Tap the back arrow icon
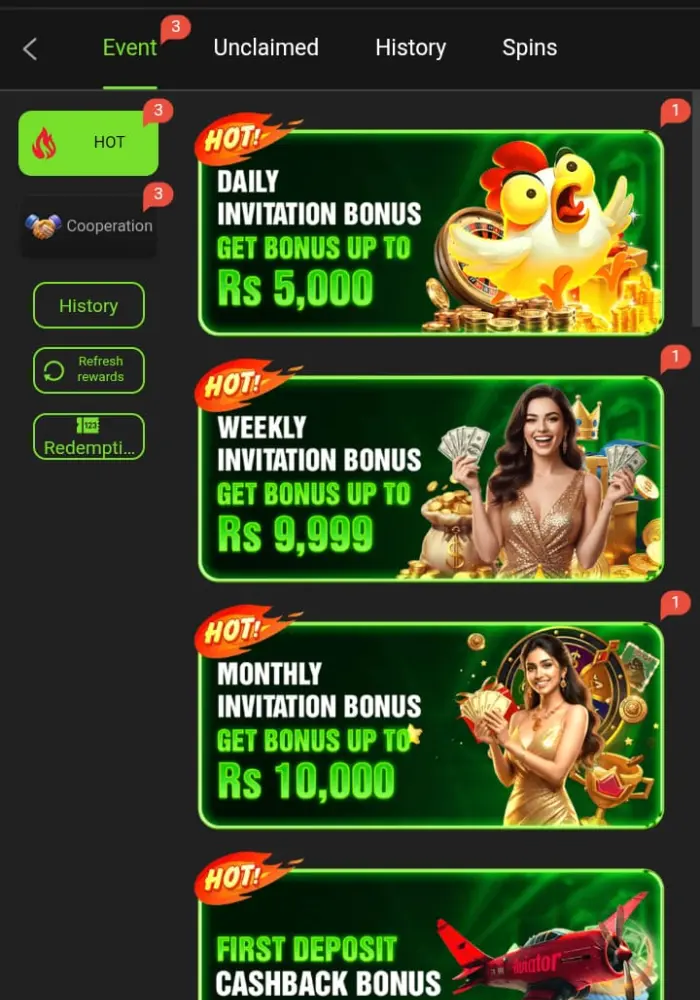Viewport: 700px width, 1000px height. click(x=30, y=48)
